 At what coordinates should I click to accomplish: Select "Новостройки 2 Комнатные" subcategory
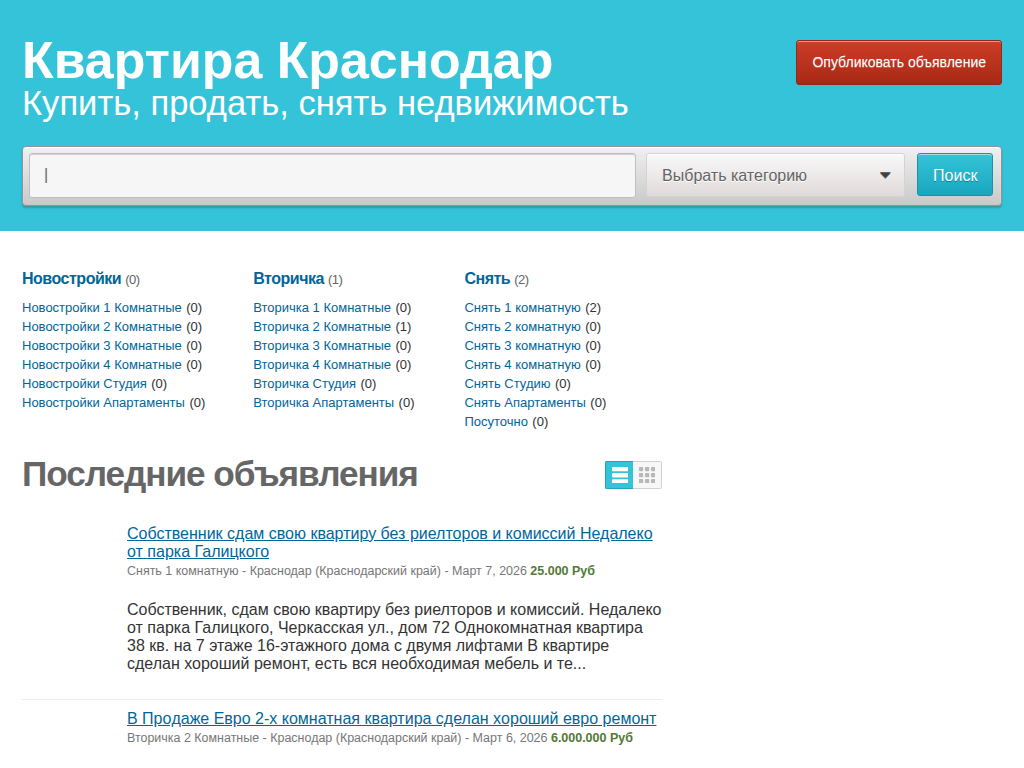click(x=103, y=326)
